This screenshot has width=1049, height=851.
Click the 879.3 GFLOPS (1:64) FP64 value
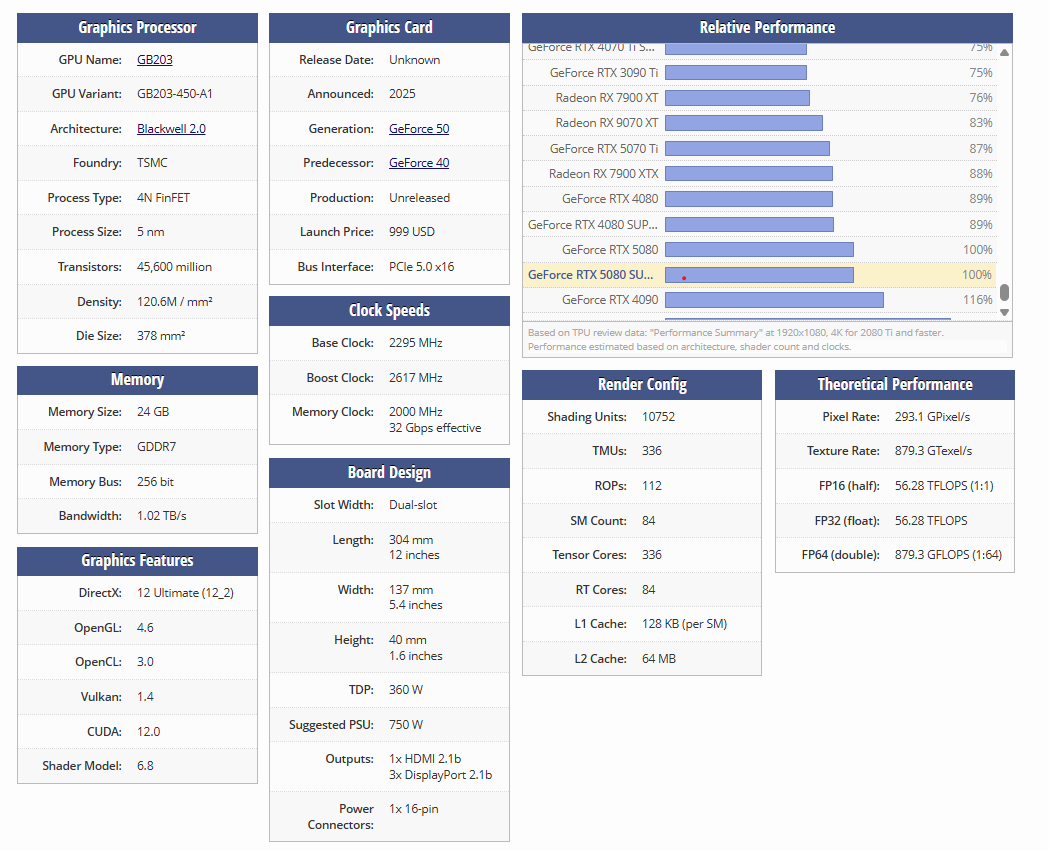[x=949, y=555]
